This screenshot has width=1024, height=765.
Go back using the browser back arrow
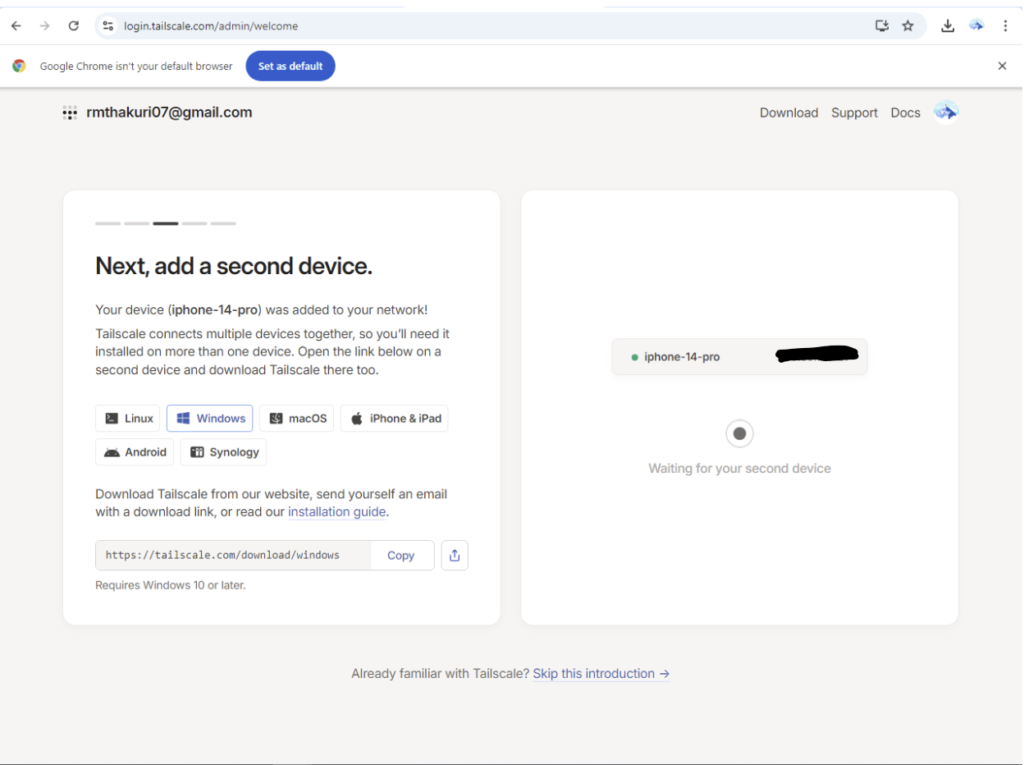(16, 26)
